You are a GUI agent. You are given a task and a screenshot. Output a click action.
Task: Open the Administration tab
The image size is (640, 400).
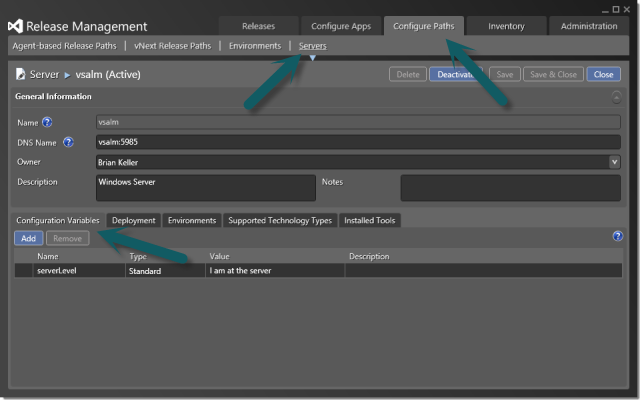coord(589,26)
